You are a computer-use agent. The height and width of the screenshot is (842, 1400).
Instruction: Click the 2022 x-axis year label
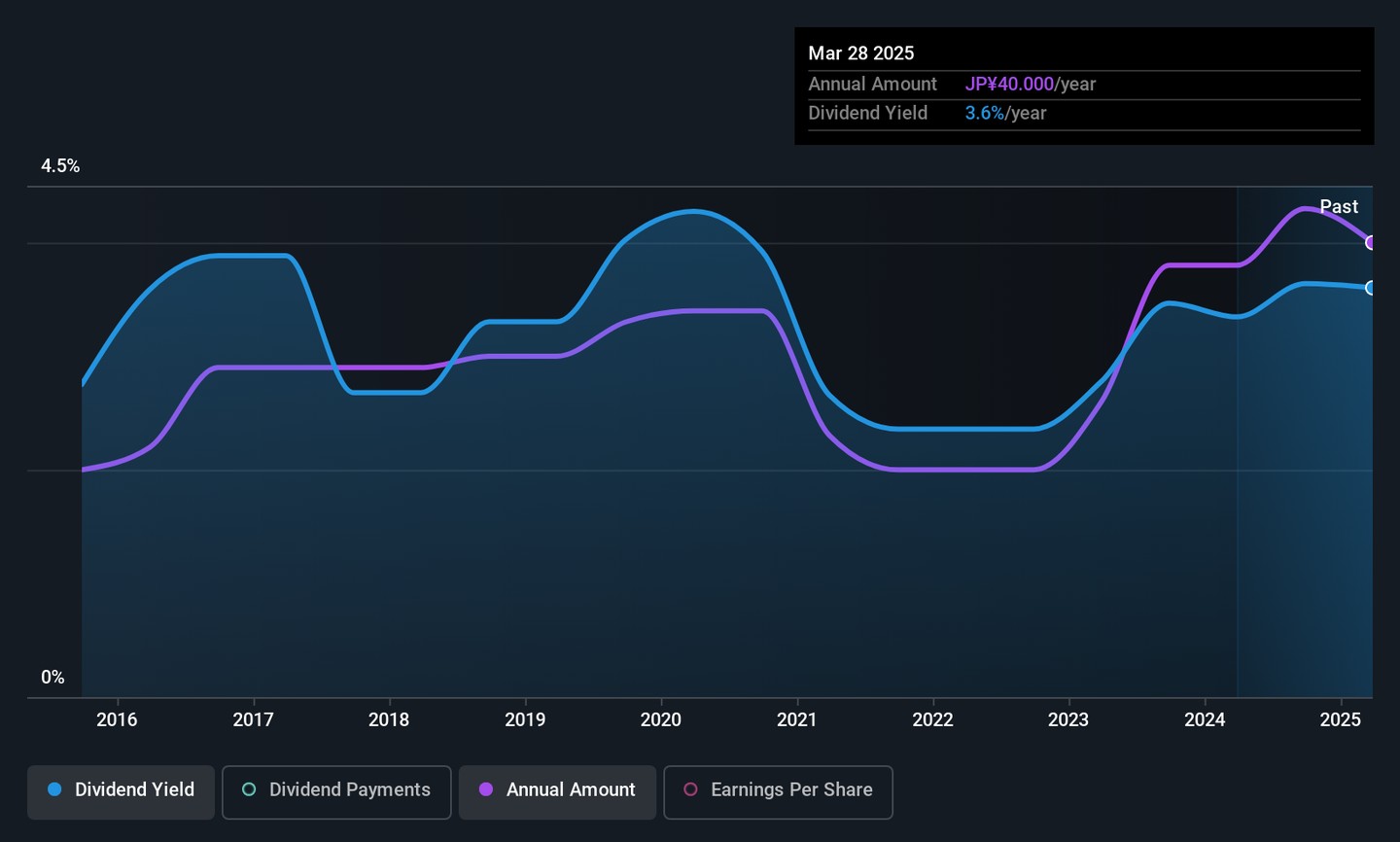click(932, 719)
